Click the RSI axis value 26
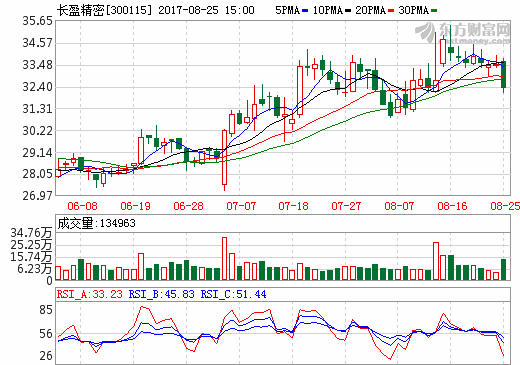 46,356
